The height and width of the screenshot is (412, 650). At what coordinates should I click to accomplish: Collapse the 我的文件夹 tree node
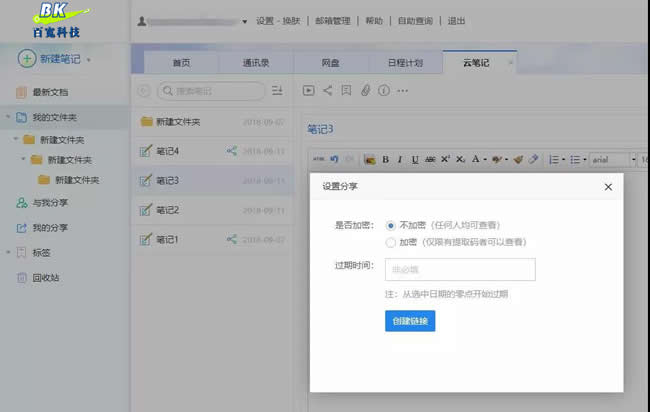[x=8, y=117]
